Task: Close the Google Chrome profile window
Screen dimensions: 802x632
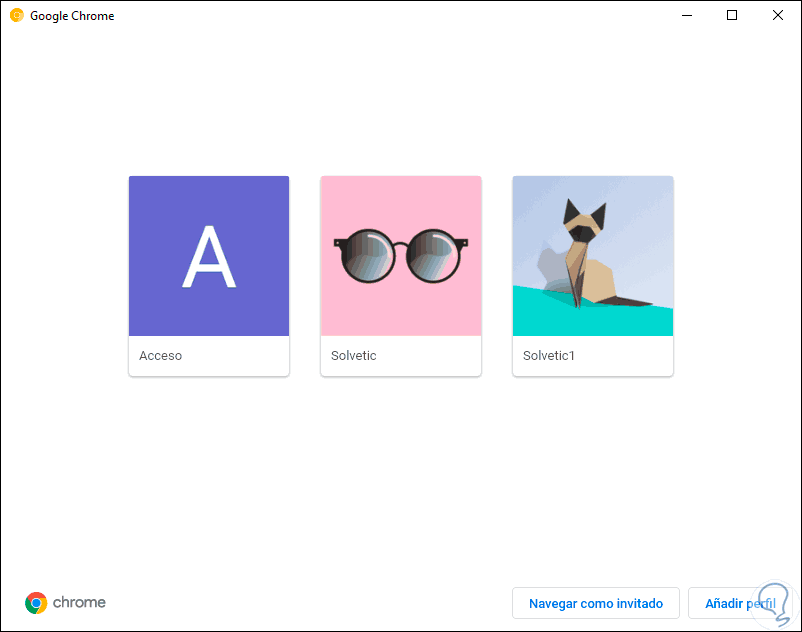Action: pyautogui.click(x=777, y=15)
